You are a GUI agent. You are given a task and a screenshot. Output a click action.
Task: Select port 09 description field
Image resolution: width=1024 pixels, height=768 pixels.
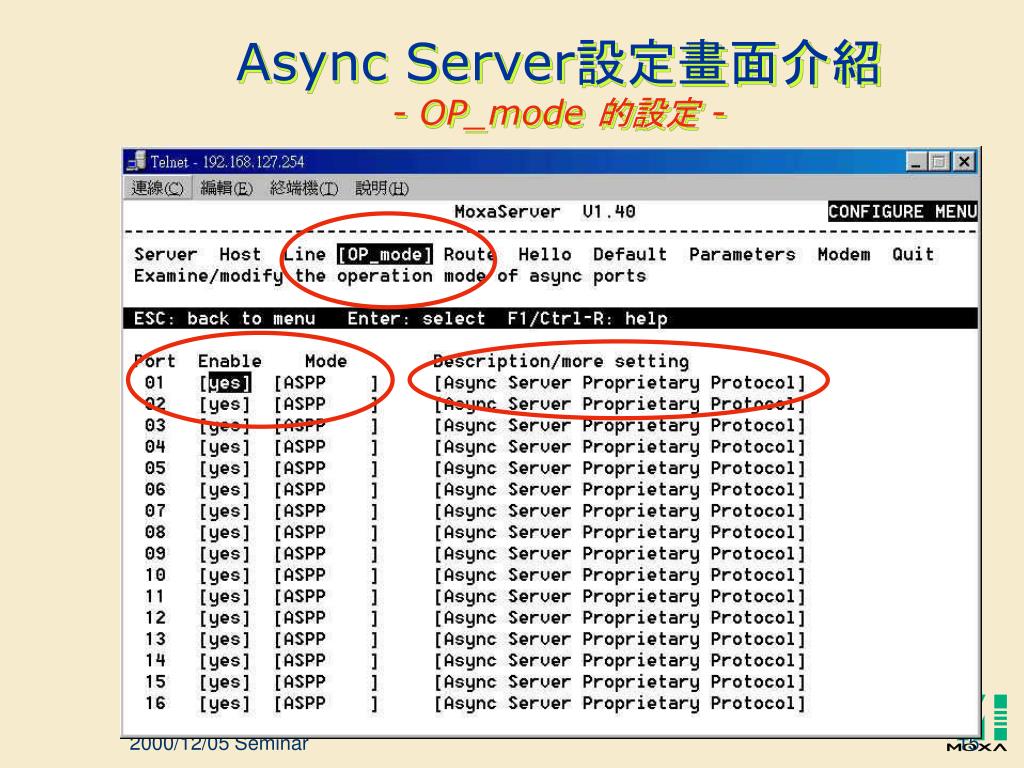620,554
